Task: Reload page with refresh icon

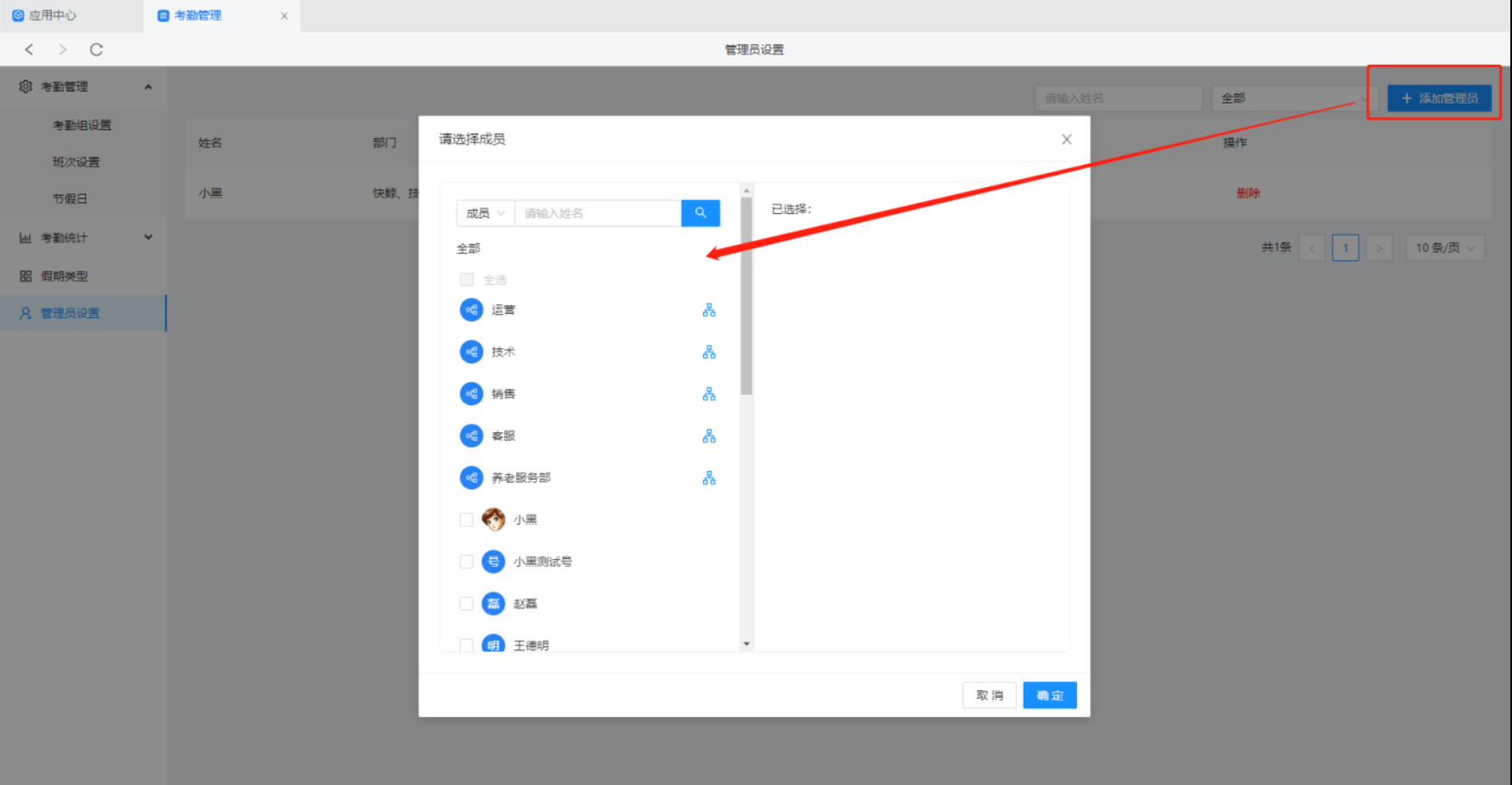Action: [x=97, y=50]
